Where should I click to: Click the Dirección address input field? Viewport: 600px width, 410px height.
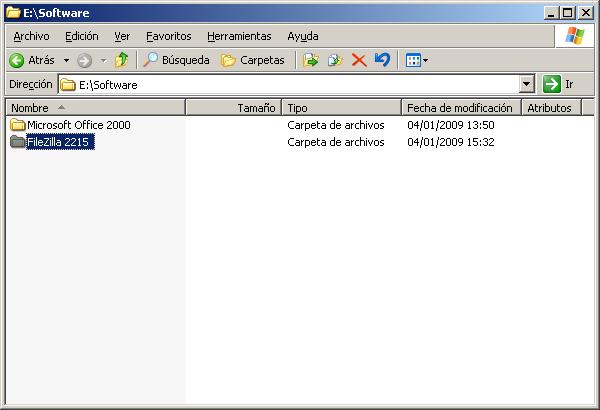coord(290,85)
